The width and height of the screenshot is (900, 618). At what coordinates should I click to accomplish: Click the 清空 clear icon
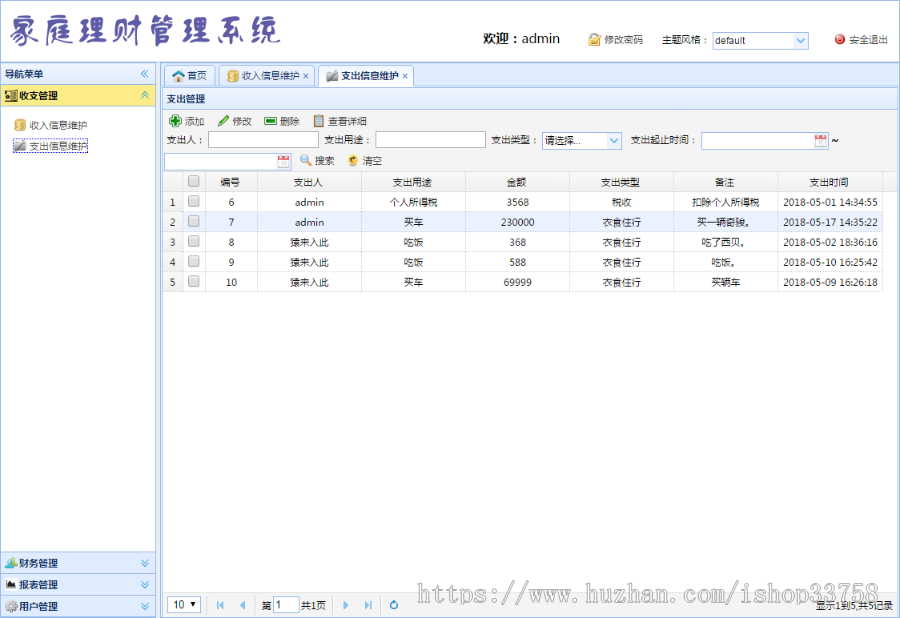(353, 161)
